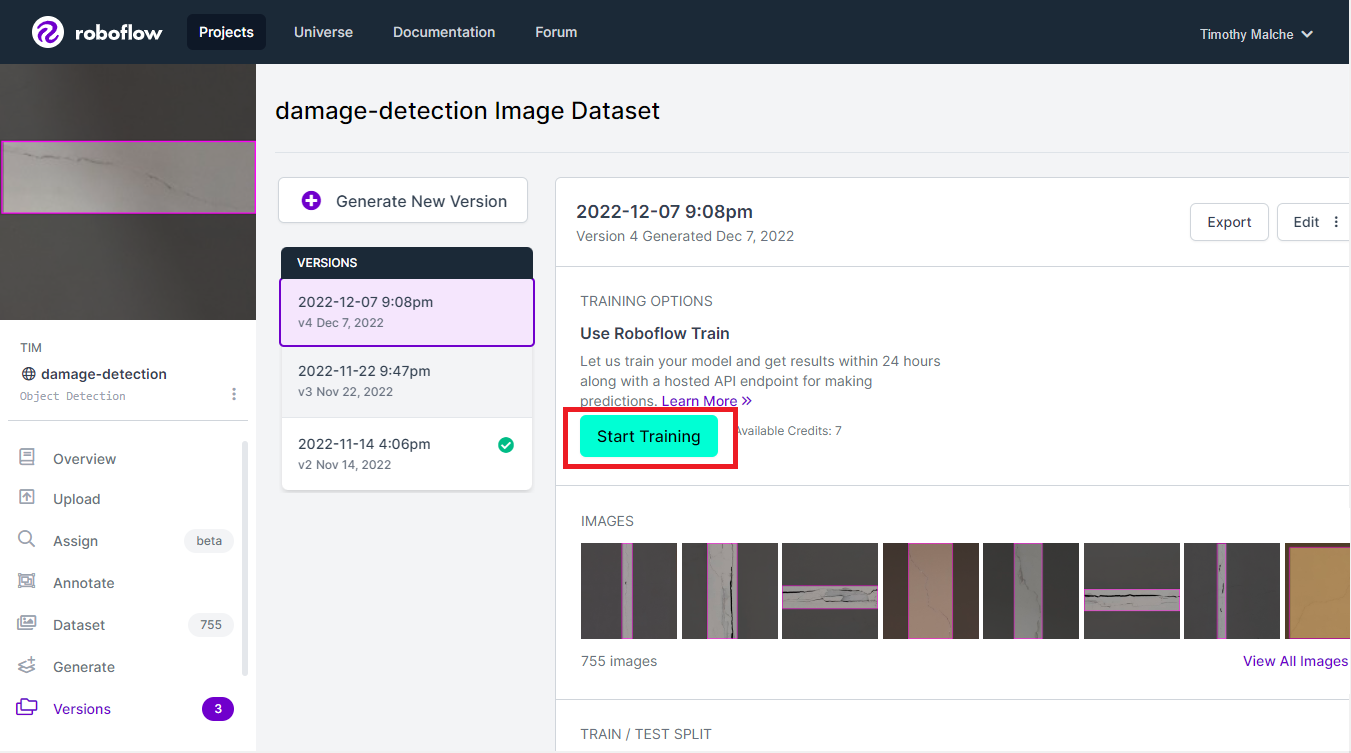Click the Annotate sidebar label
1351x753 pixels.
click(84, 583)
